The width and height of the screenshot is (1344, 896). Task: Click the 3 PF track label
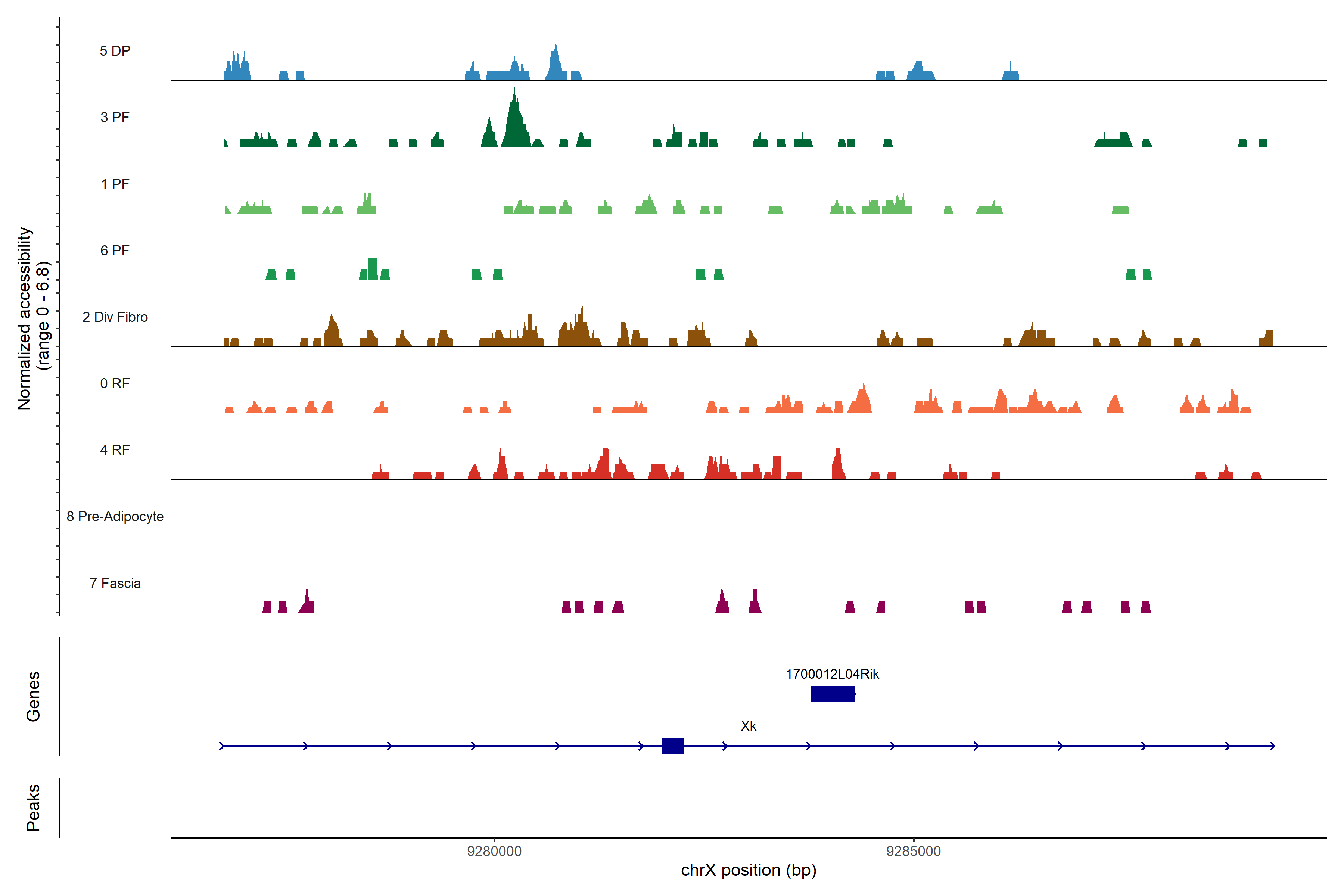click(115, 117)
